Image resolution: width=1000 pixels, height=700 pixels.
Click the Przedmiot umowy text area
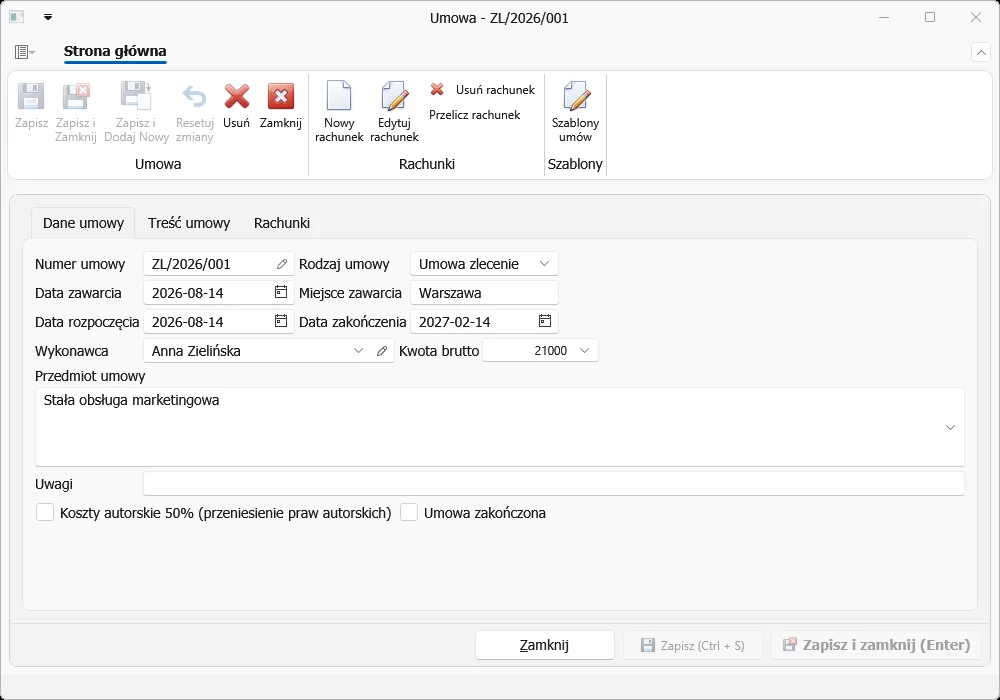pyautogui.click(x=499, y=427)
